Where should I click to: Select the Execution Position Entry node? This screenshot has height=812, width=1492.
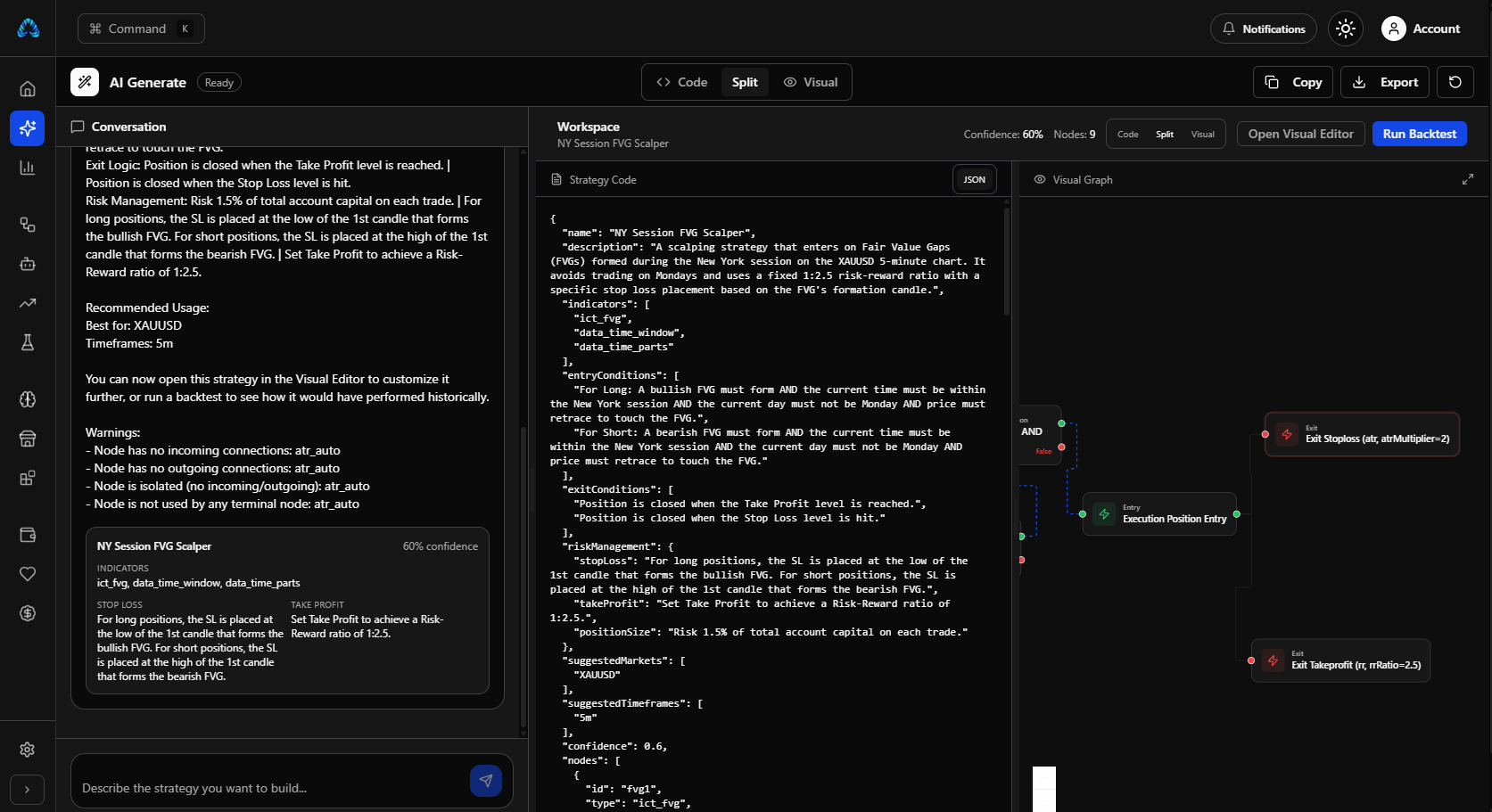(x=1159, y=514)
